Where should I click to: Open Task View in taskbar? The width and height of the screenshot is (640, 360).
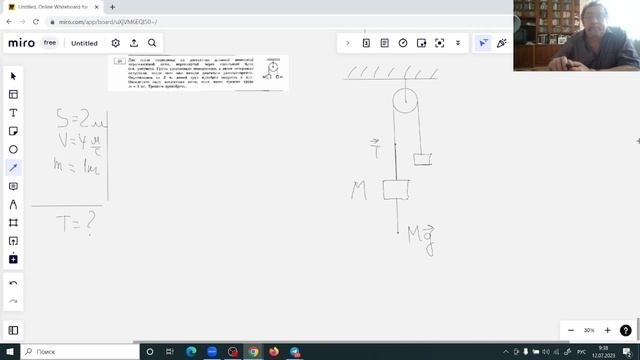point(170,351)
